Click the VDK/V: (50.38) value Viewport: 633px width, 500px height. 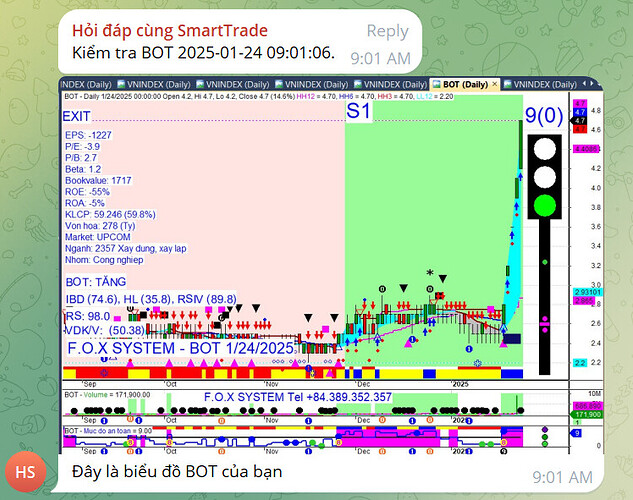(105, 331)
